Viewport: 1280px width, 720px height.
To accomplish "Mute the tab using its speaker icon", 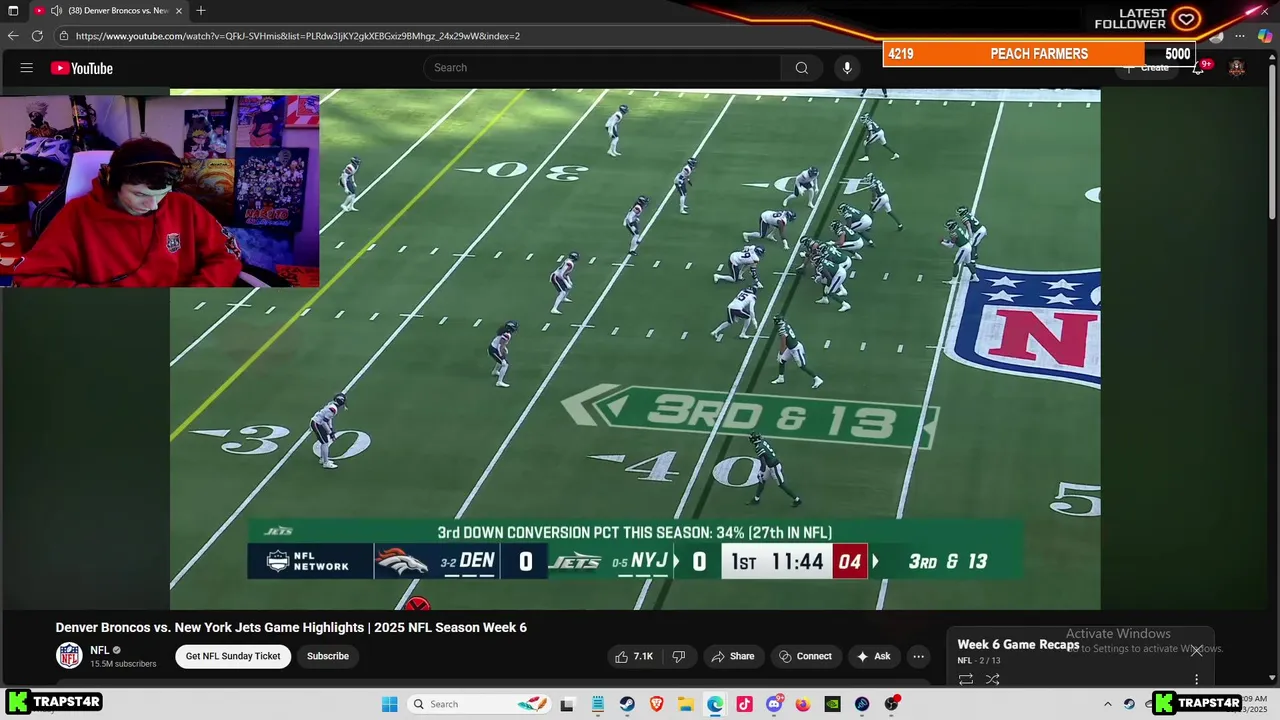I will coord(56,11).
